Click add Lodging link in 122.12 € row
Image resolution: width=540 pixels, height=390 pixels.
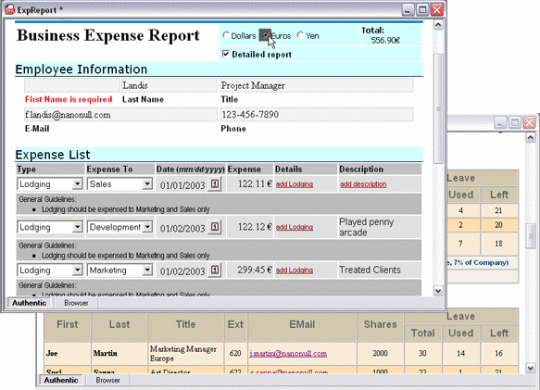point(294,227)
